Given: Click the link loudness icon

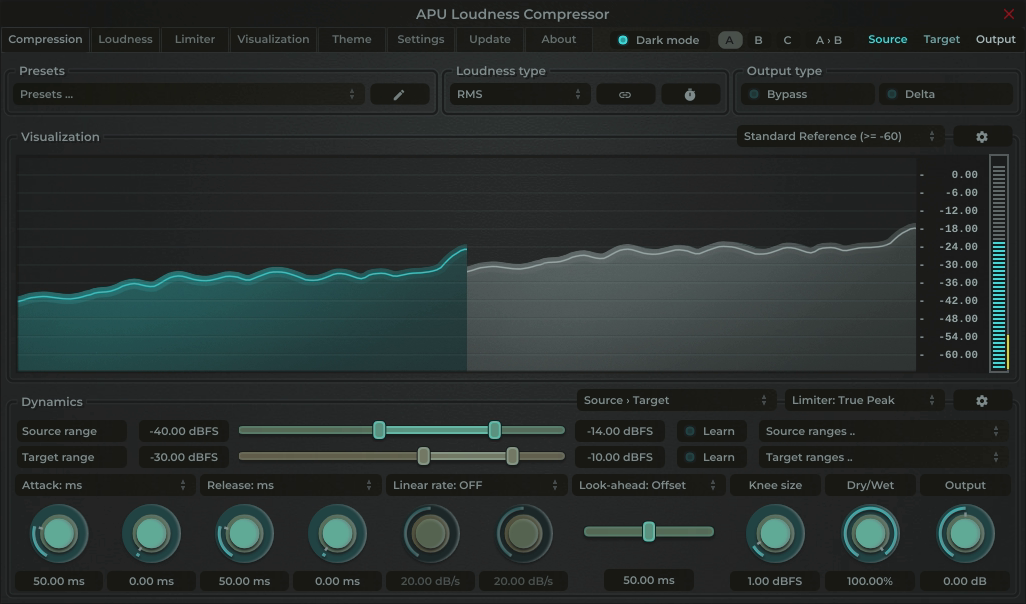Looking at the screenshot, I should click(x=625, y=94).
